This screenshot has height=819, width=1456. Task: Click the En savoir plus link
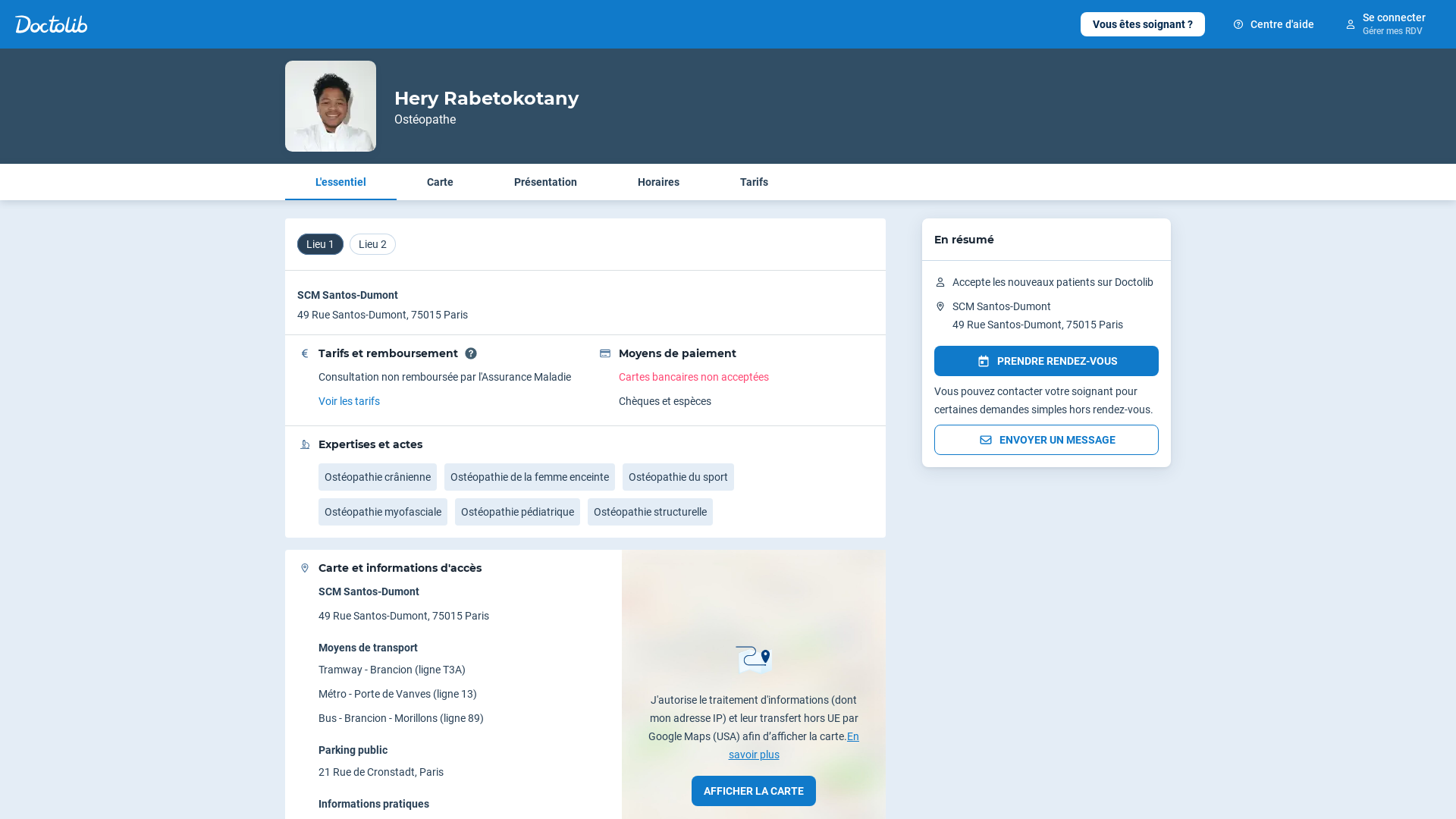[x=754, y=755]
